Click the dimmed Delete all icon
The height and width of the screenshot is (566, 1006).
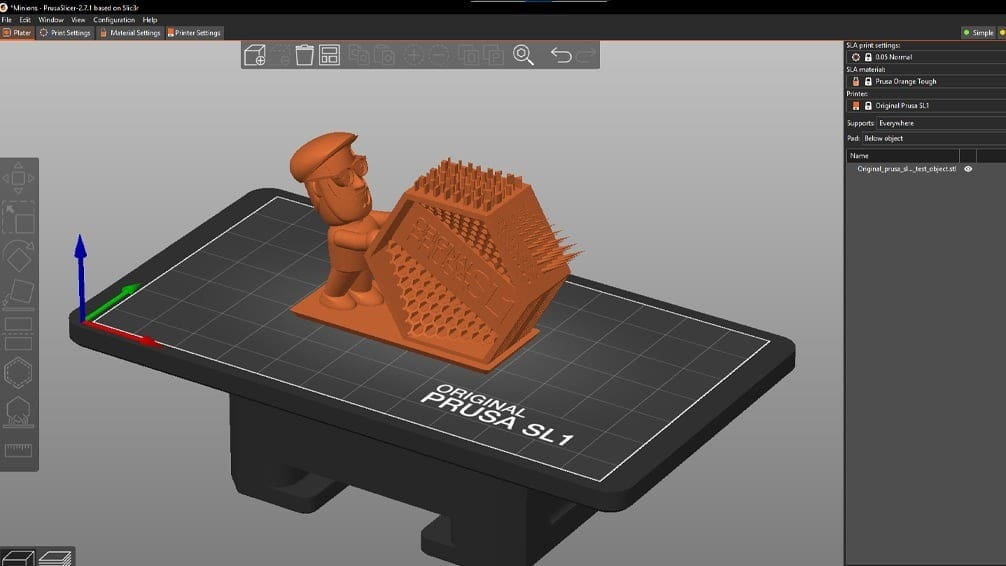[x=281, y=55]
